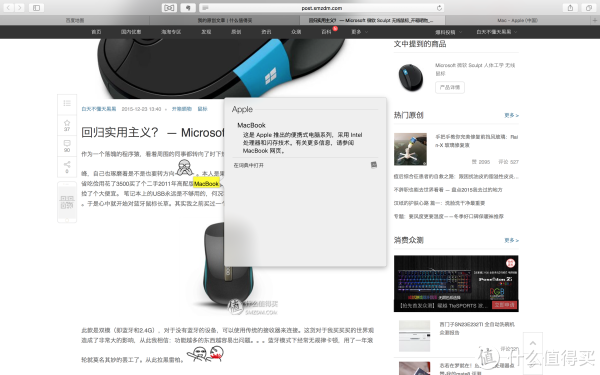
Task: Click the 鼠标 tag link
Action: 202,109
